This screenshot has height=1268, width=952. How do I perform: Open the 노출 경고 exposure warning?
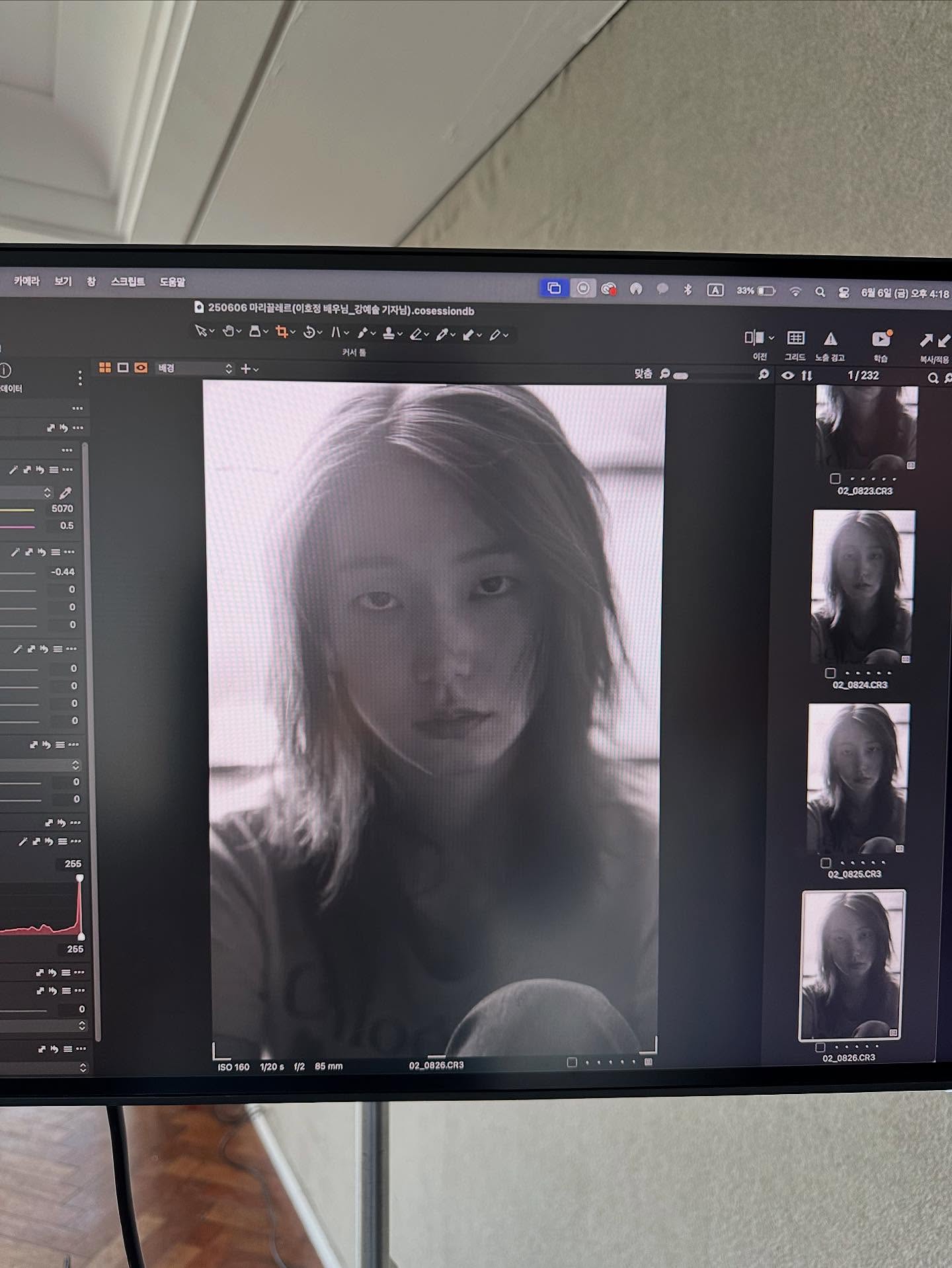[830, 340]
